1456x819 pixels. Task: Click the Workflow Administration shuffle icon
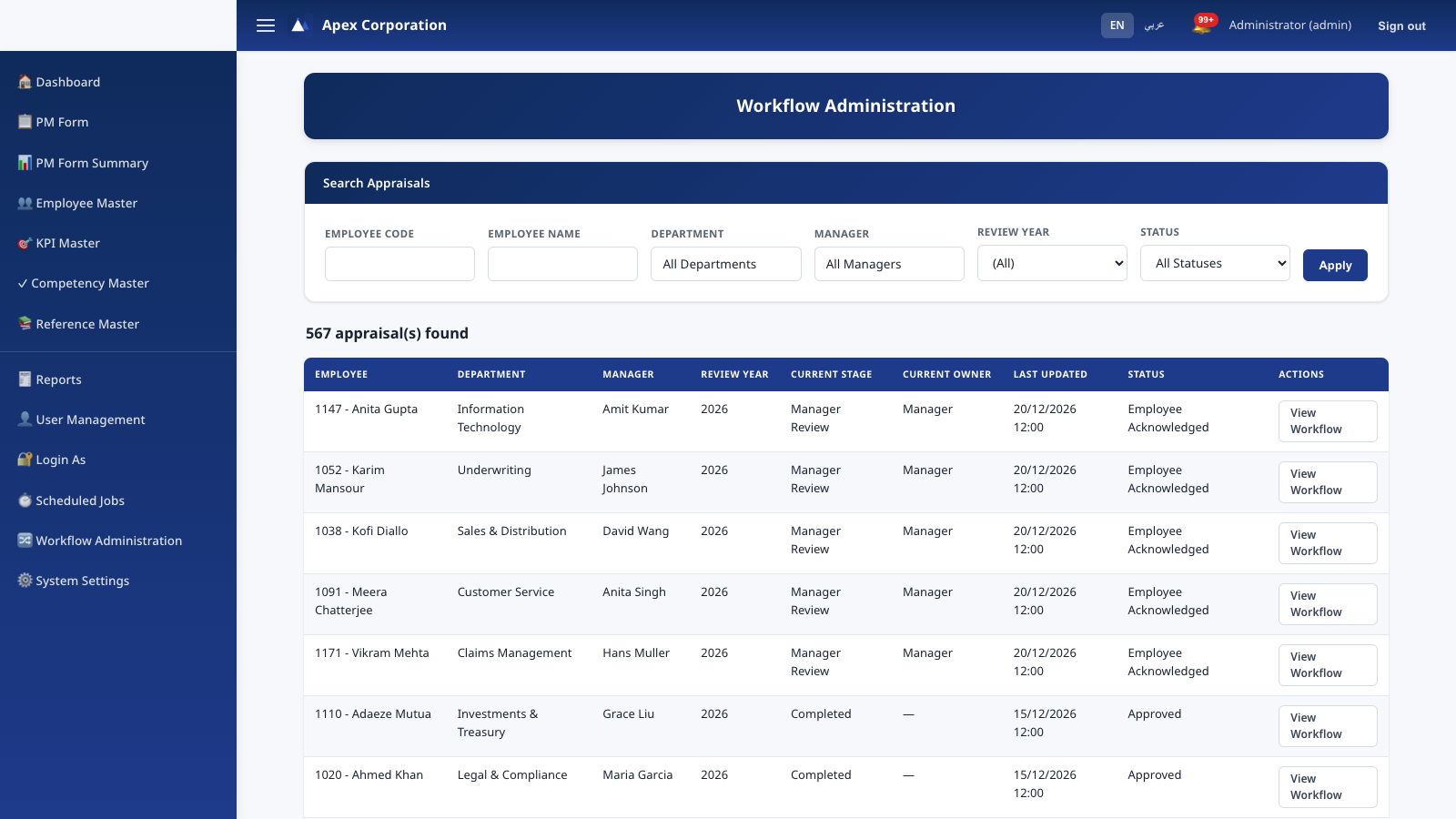click(x=25, y=541)
